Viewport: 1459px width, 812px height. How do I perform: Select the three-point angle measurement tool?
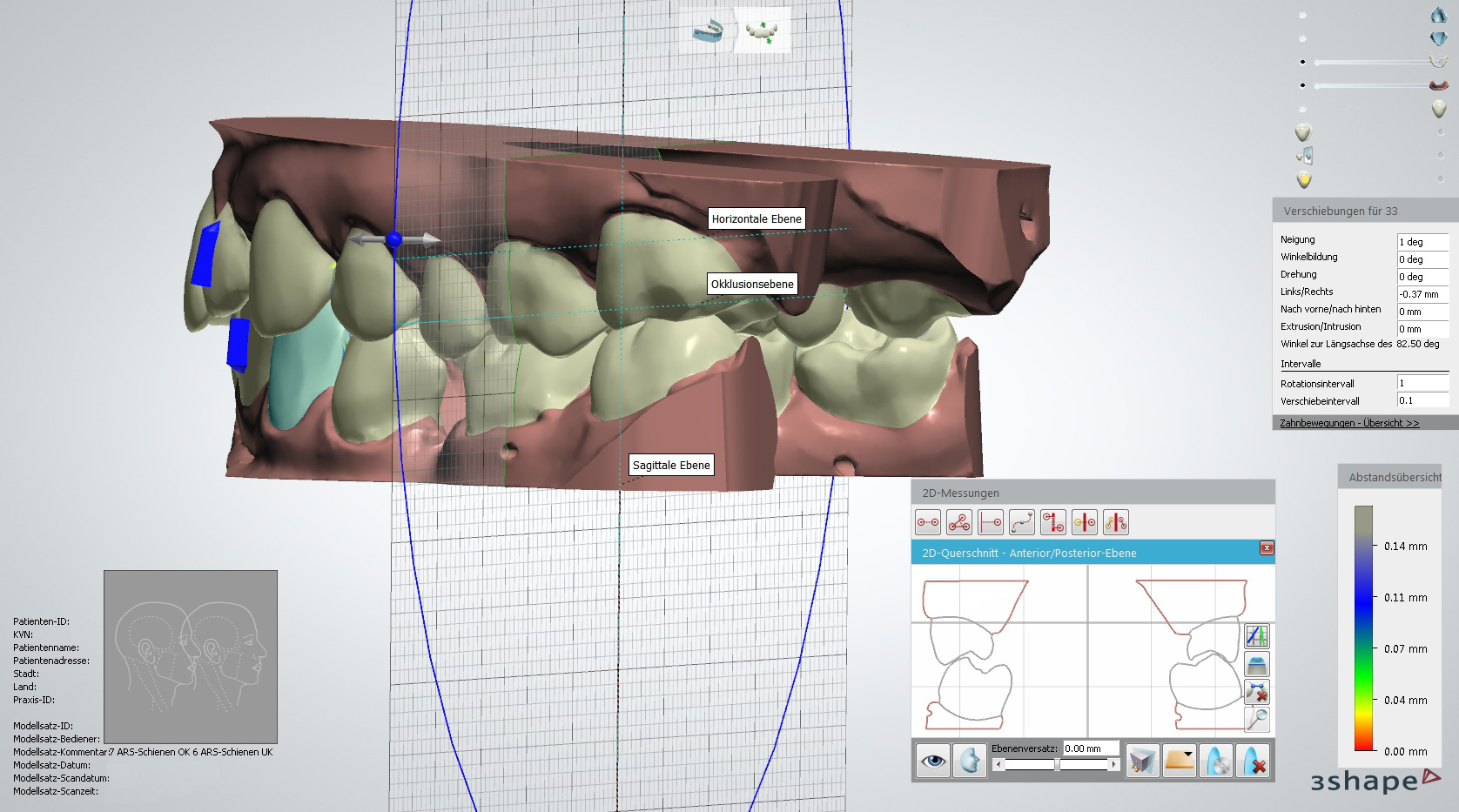click(x=959, y=522)
